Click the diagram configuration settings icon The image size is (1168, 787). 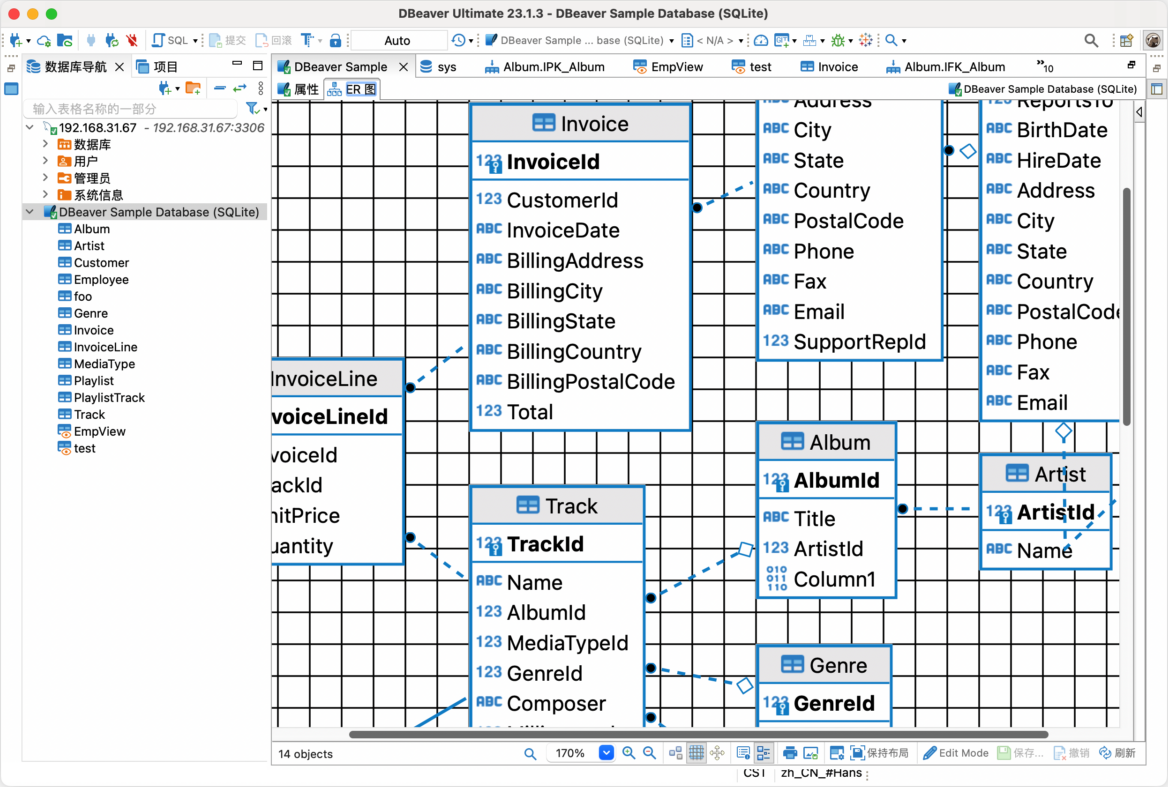(x=837, y=753)
